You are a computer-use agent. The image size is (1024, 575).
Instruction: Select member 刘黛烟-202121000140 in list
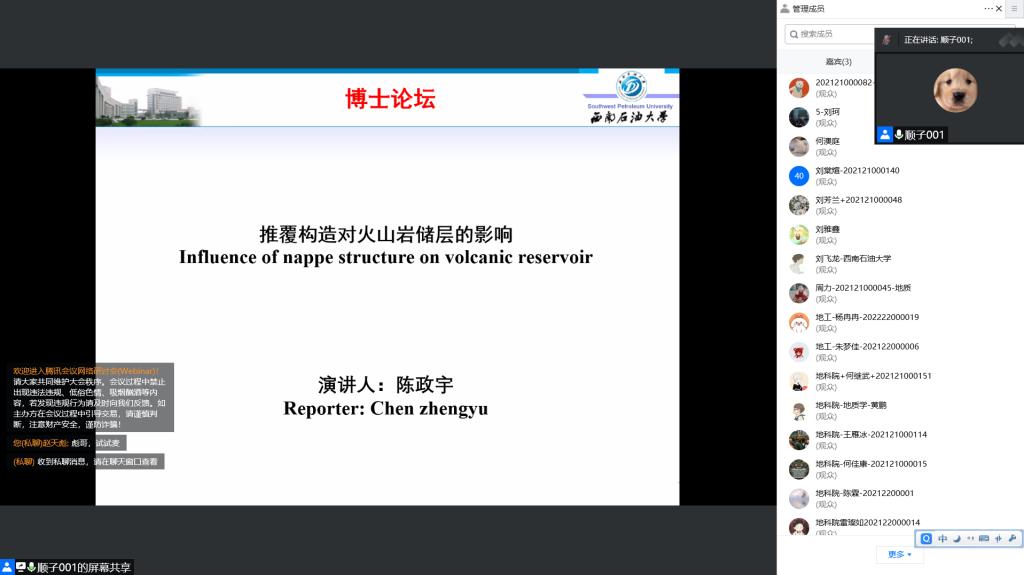(856, 171)
